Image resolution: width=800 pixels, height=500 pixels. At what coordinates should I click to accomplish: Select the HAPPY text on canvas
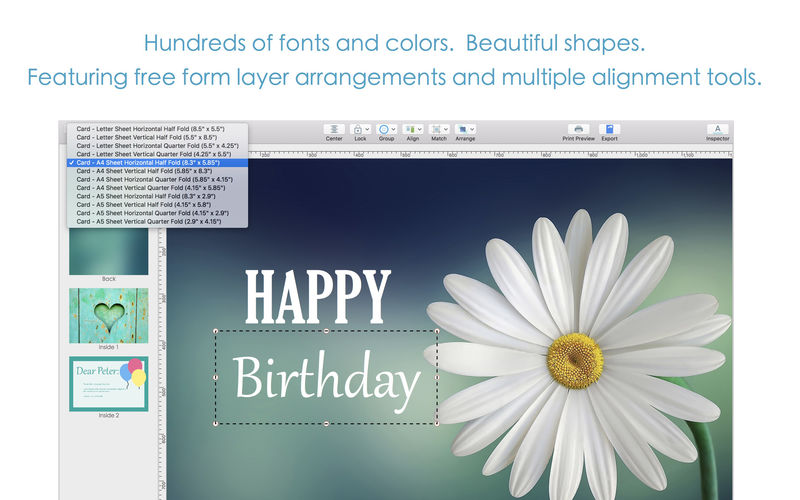pos(317,297)
